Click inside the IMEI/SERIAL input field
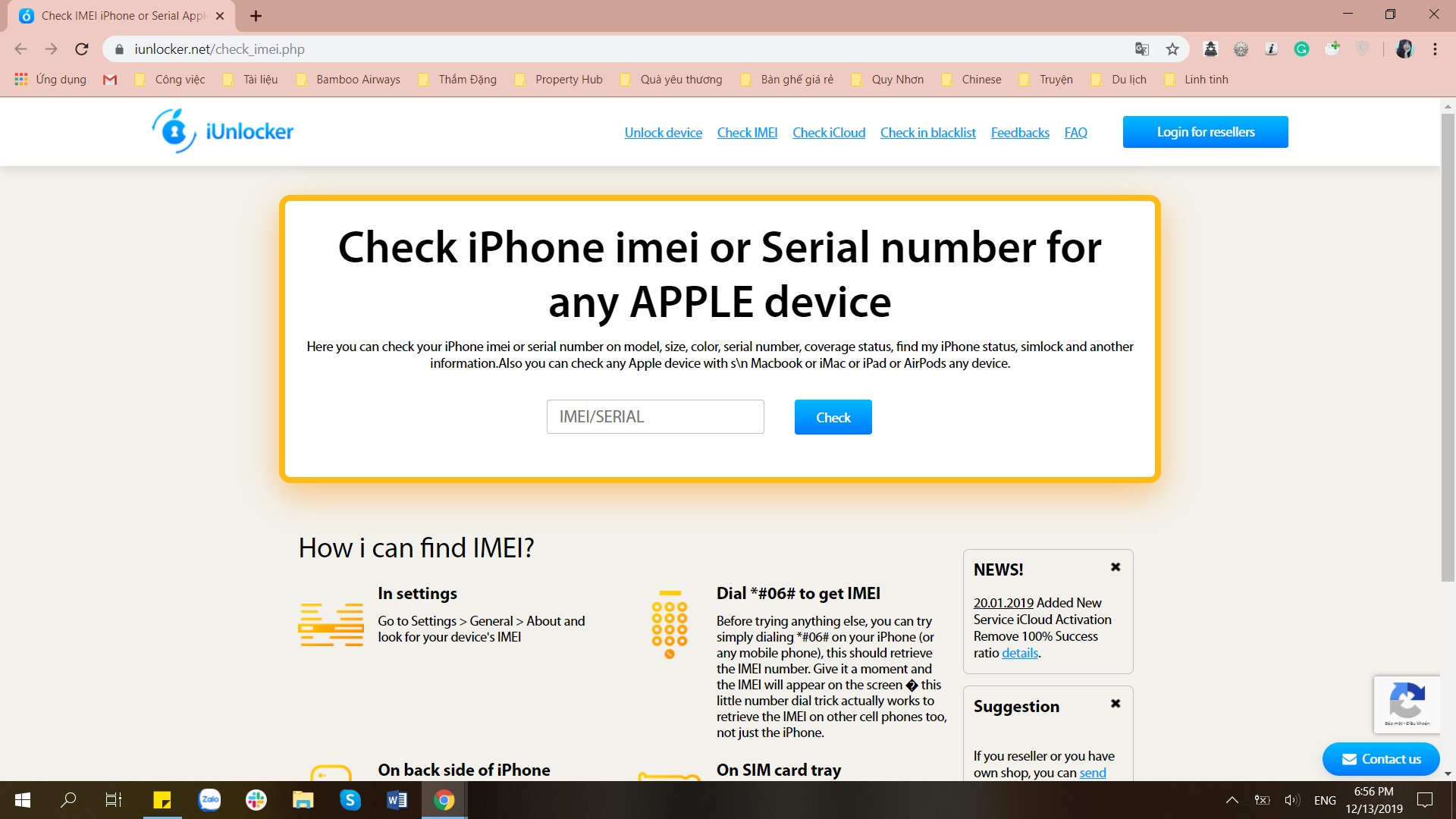This screenshot has width=1456, height=819. pos(655,416)
